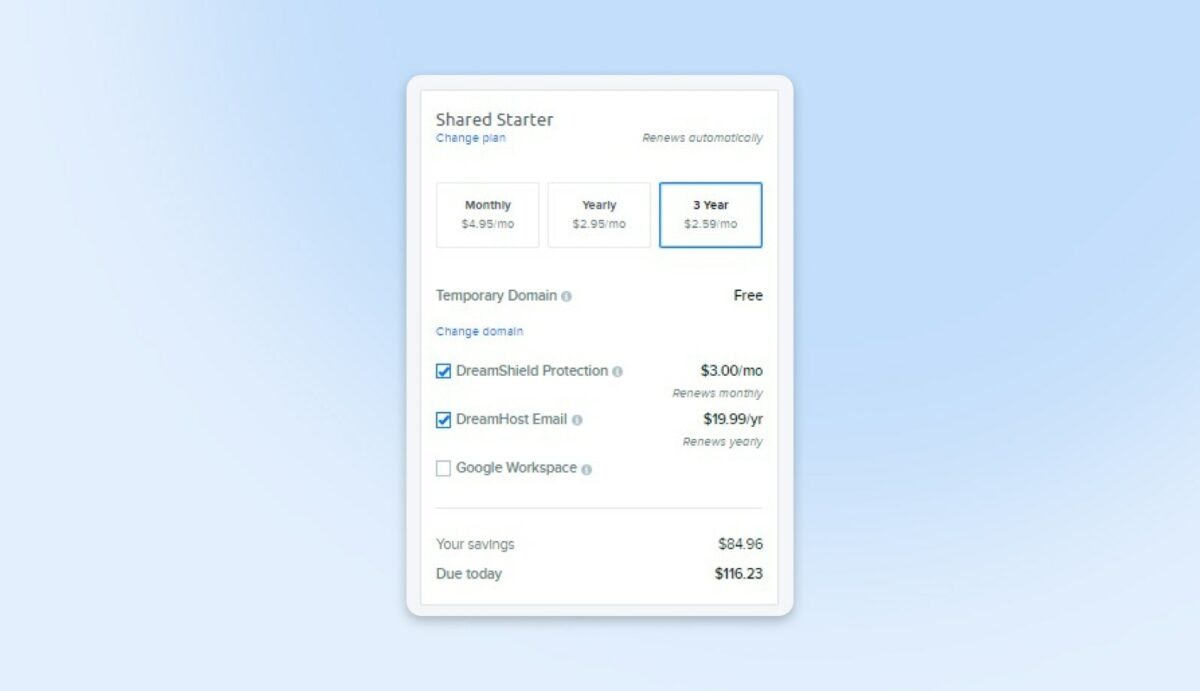Select the 3 Year plan card
Screen dimensions: 1200x691
click(x=710, y=214)
